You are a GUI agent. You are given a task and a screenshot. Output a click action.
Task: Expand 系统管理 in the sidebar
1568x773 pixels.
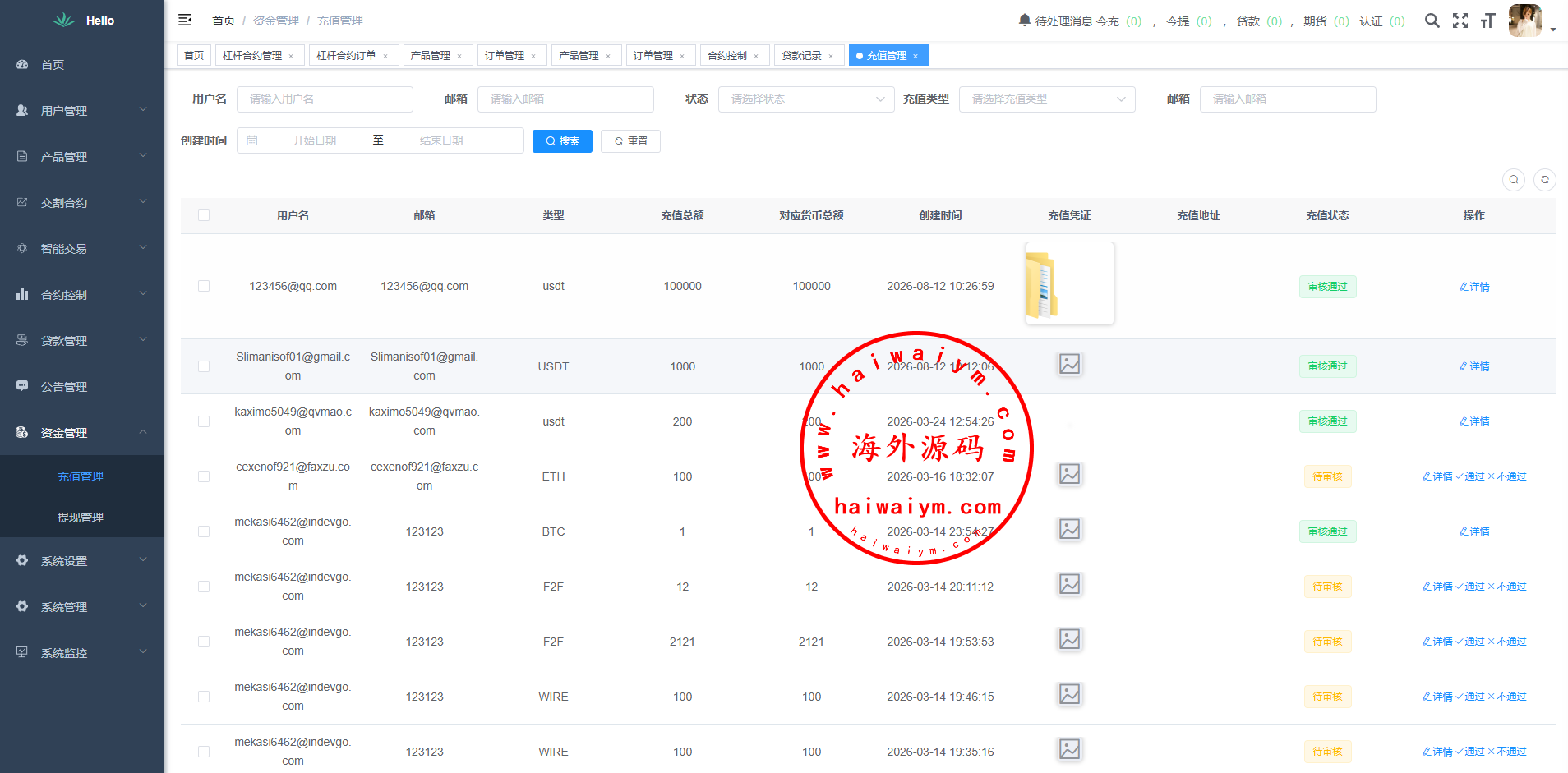click(x=82, y=607)
